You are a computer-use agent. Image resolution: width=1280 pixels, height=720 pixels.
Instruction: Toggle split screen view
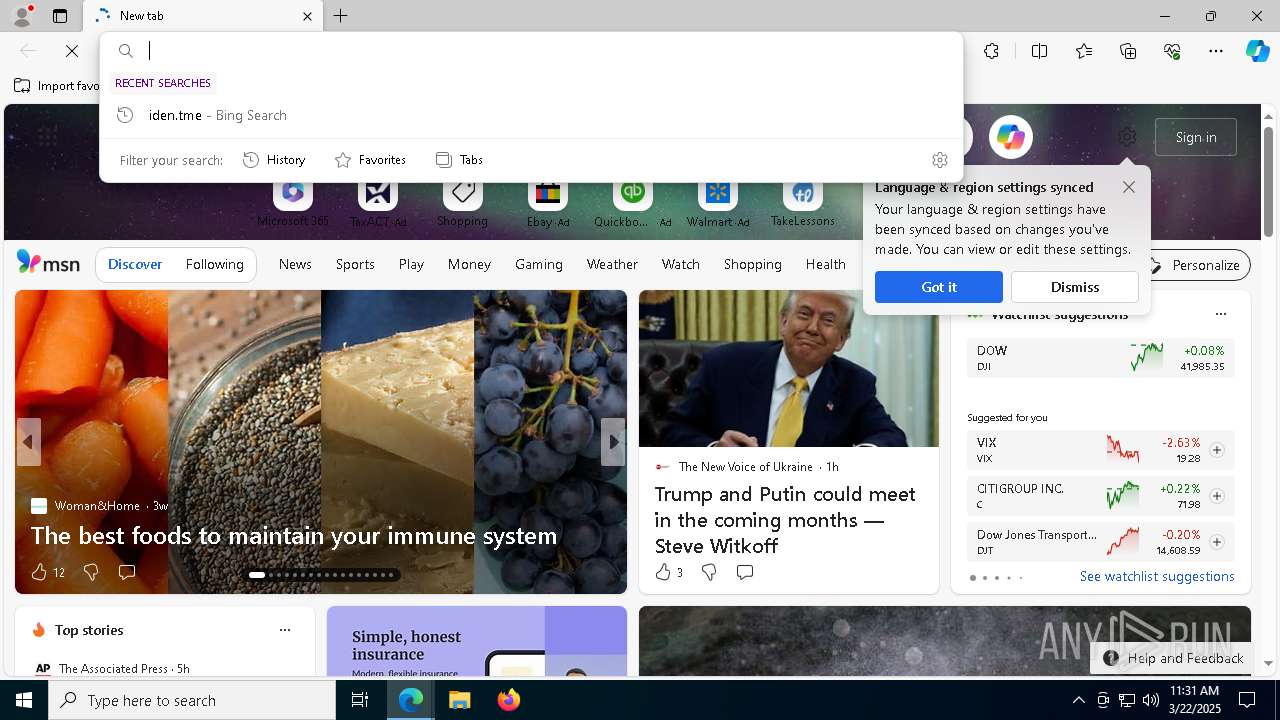point(1039,51)
